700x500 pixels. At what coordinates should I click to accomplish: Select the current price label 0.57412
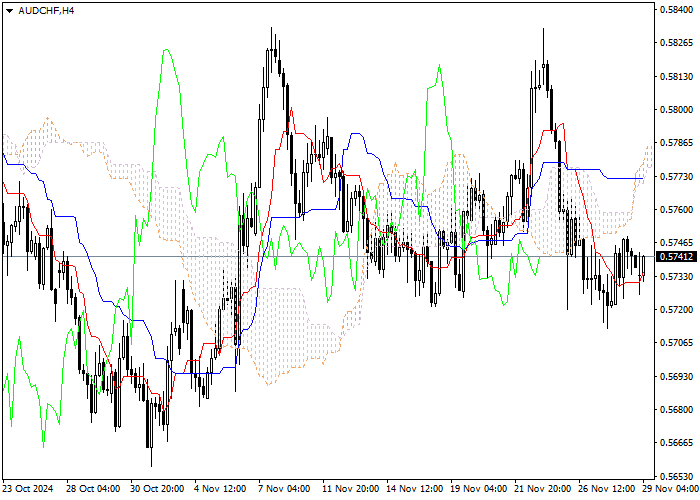(x=676, y=257)
